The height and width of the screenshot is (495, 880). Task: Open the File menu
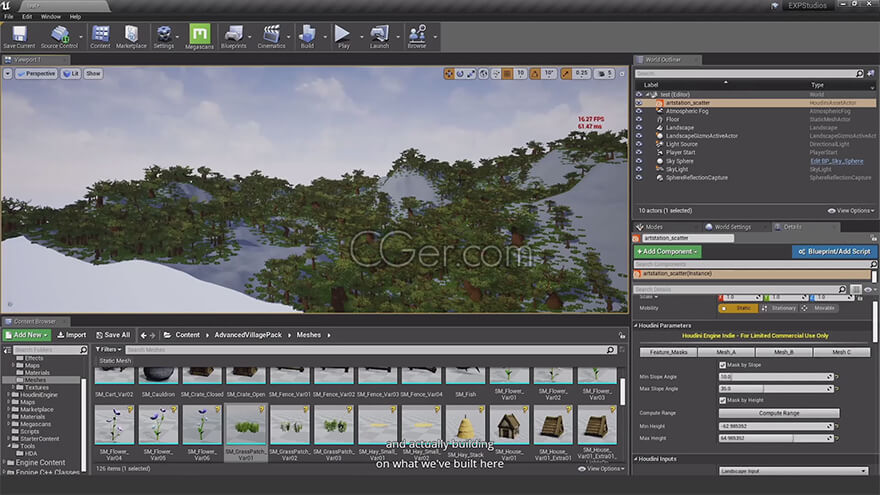click(9, 17)
